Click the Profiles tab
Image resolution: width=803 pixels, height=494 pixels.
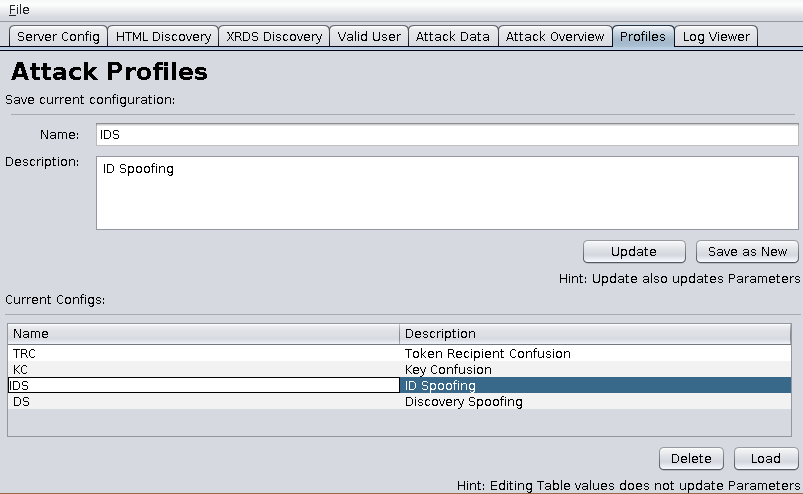click(x=643, y=37)
